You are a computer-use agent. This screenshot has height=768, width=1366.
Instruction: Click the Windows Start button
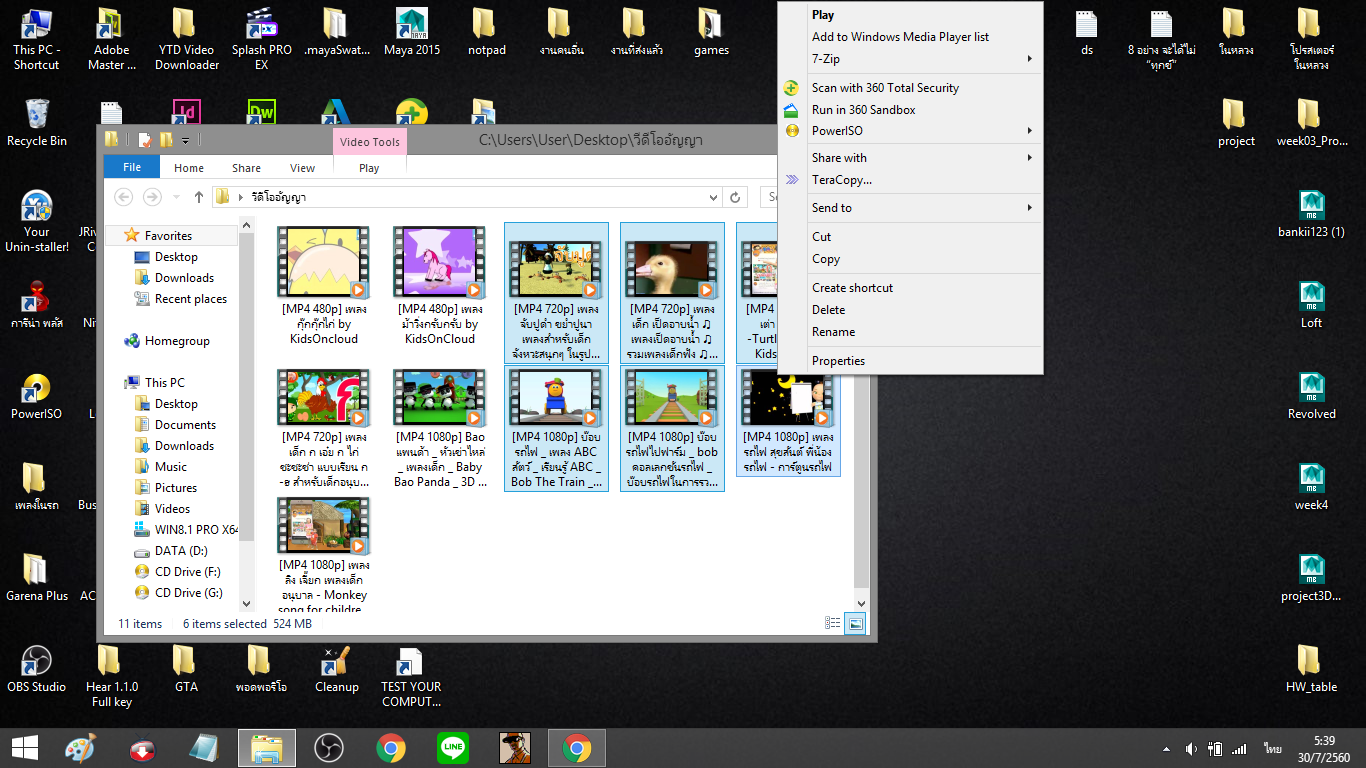click(24, 748)
